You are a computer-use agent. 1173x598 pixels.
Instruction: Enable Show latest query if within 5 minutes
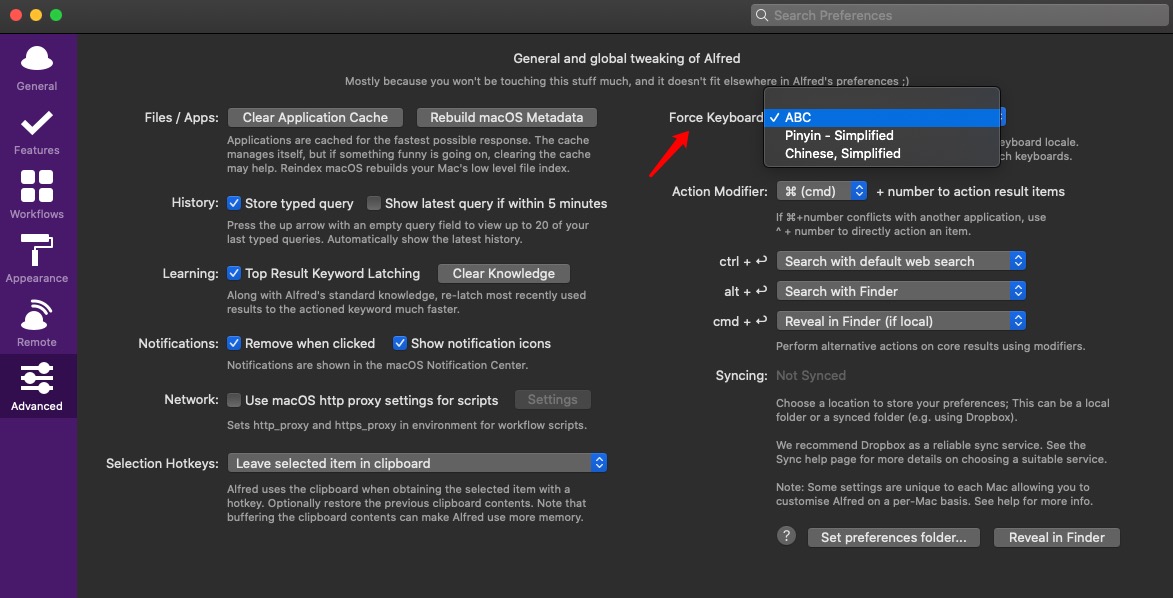(x=374, y=203)
